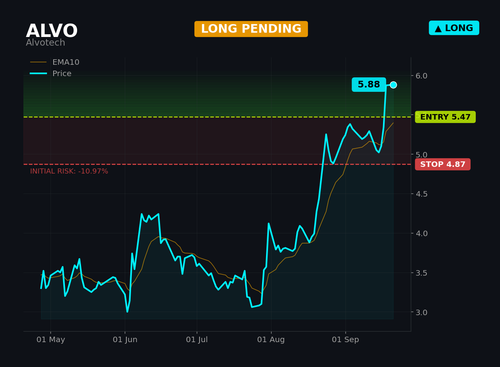Click the ALVO ticker title

coord(52,31)
